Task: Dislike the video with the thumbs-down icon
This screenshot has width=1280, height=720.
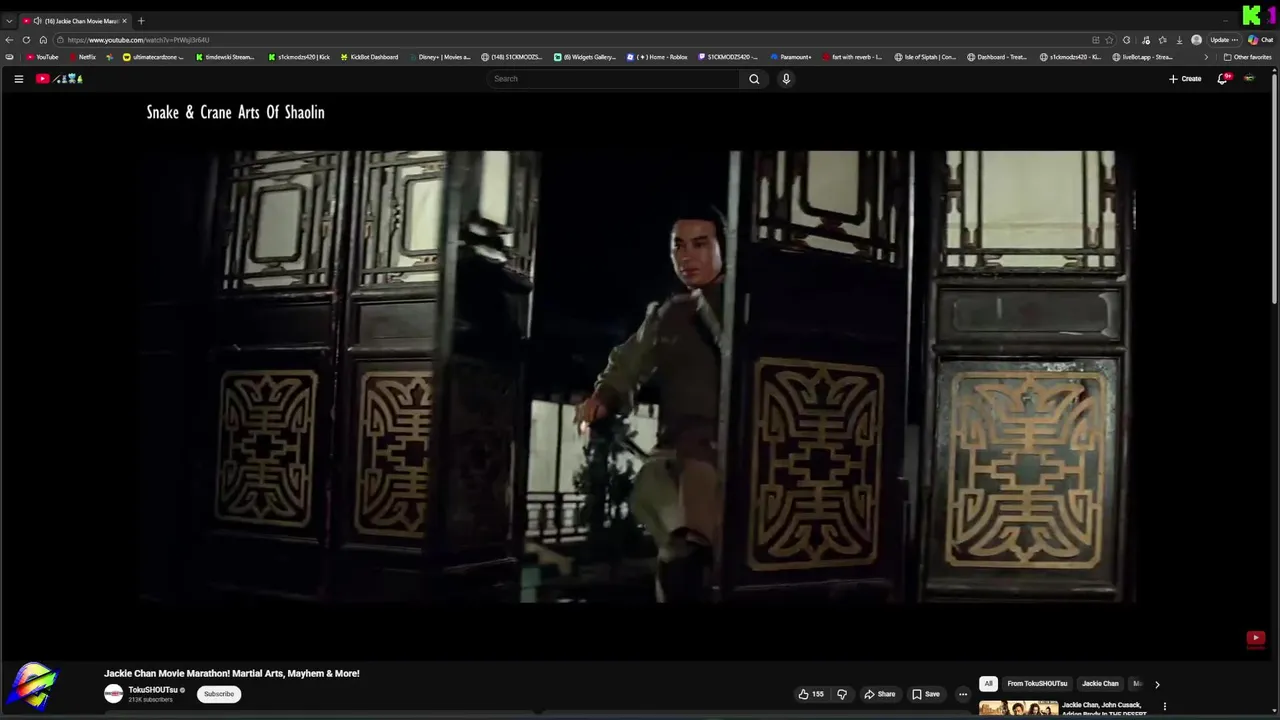Action: [x=842, y=694]
